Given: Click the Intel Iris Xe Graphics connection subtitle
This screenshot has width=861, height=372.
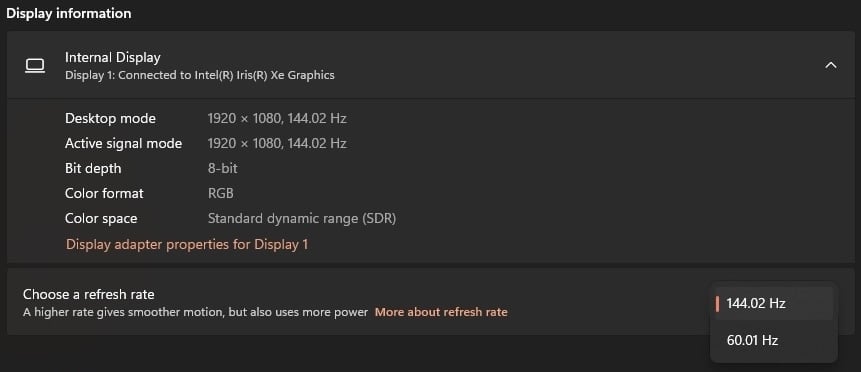Looking at the screenshot, I should (200, 75).
